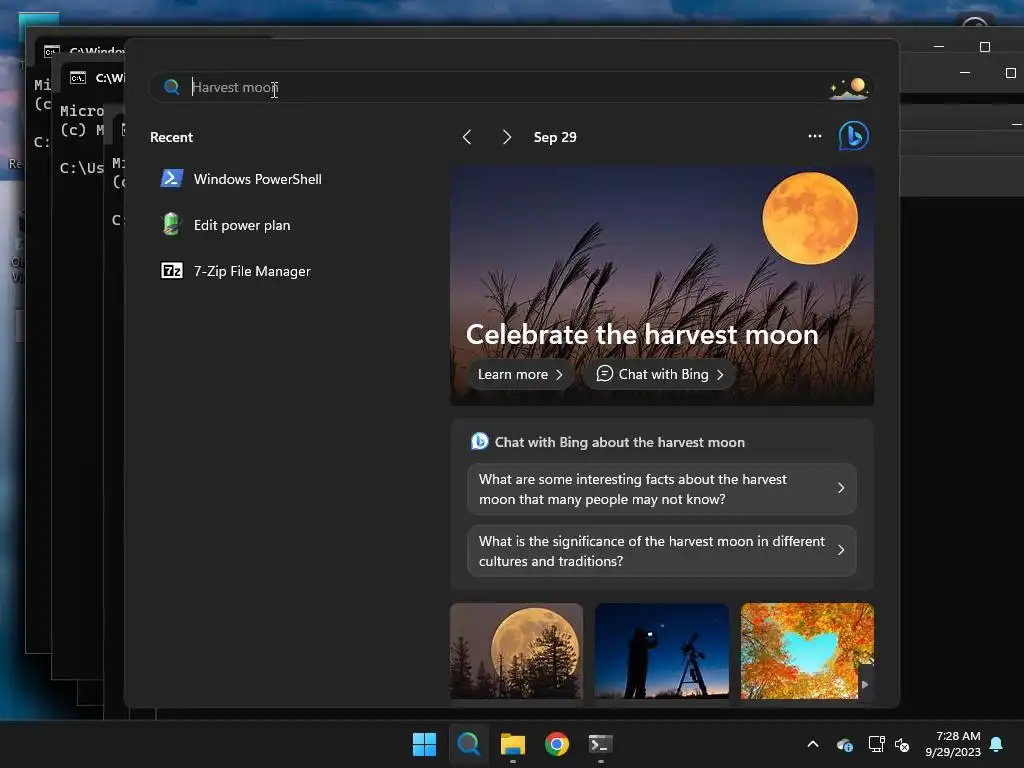
Task: Click the Search icon on taskbar
Action: point(468,744)
